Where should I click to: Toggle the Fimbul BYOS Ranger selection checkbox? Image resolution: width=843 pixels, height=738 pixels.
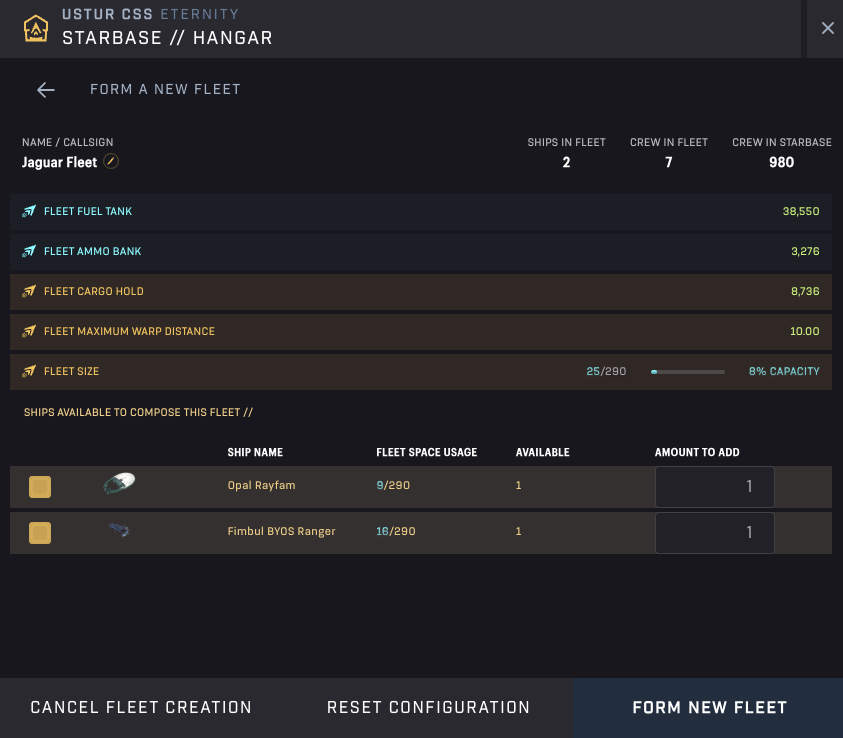tap(40, 533)
